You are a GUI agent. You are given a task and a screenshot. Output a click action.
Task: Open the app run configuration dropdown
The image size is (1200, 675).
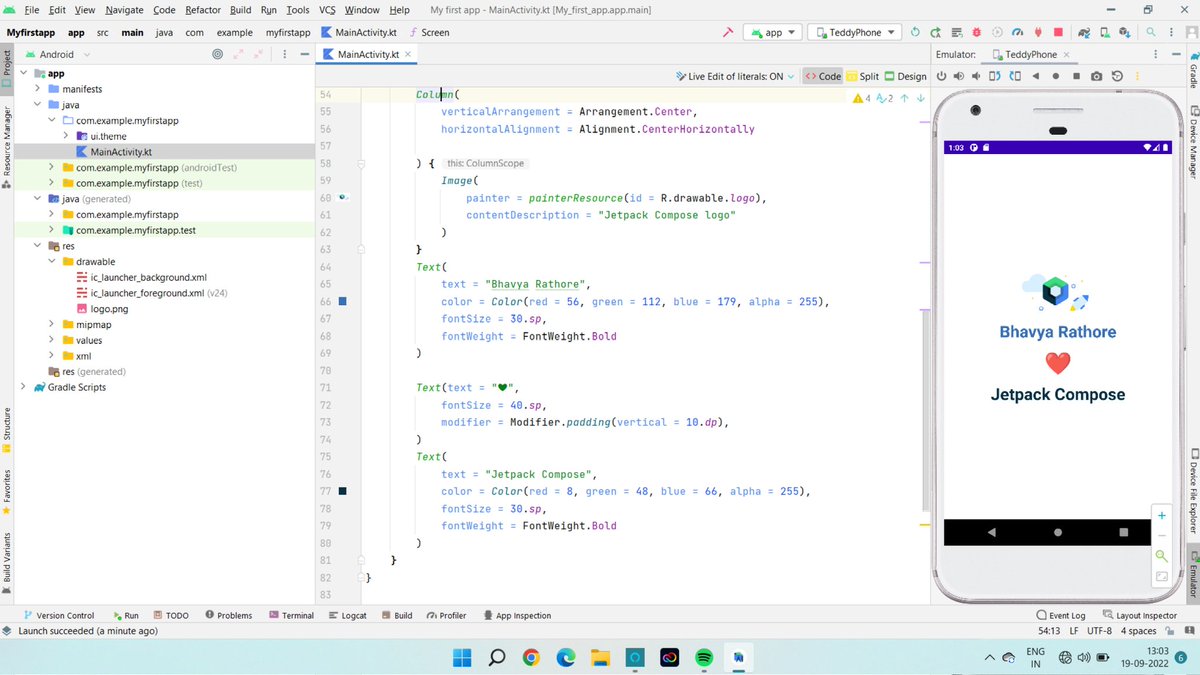point(773,32)
